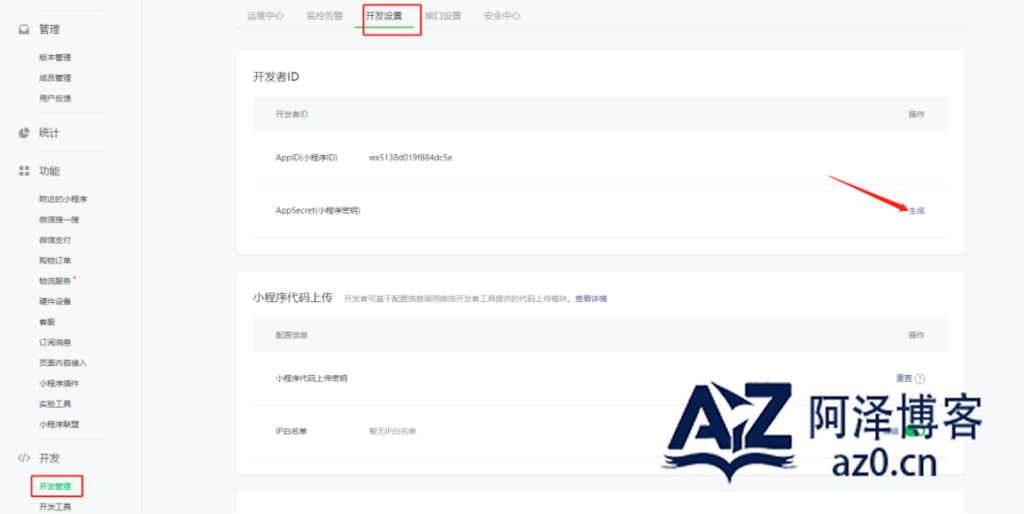Open 物流服务 in the sidebar
Image resolution: width=1024 pixels, height=514 pixels.
click(x=55, y=281)
